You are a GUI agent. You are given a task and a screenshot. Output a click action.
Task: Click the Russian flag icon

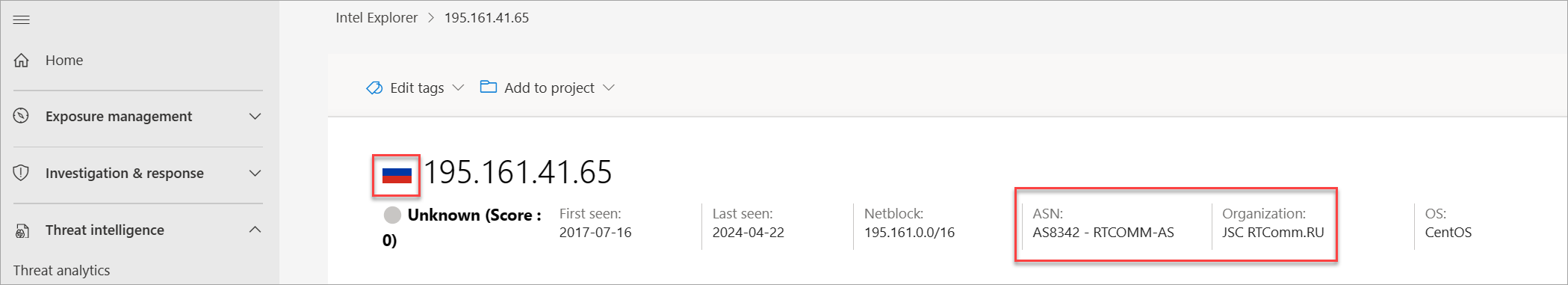pos(397,175)
